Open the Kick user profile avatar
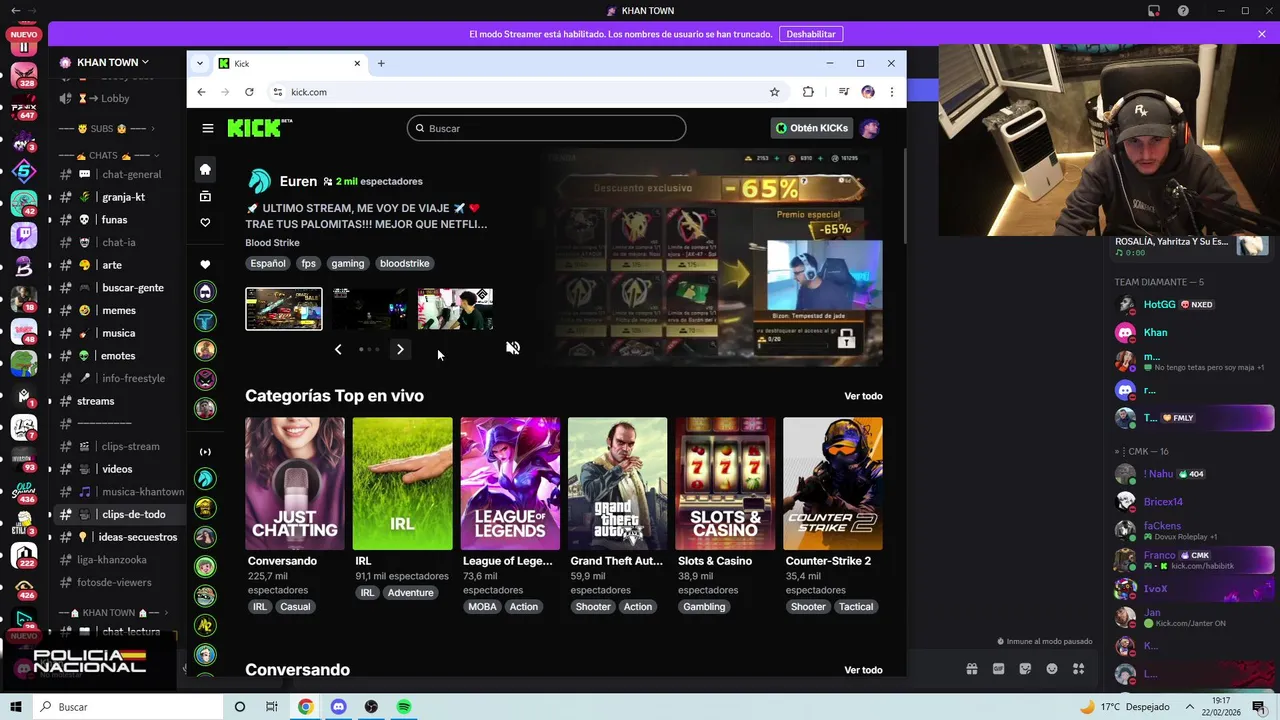 click(x=870, y=128)
